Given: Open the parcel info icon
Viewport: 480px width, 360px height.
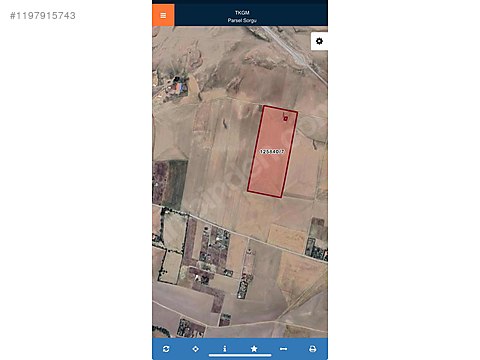Looking at the screenshot, I should tap(225, 349).
